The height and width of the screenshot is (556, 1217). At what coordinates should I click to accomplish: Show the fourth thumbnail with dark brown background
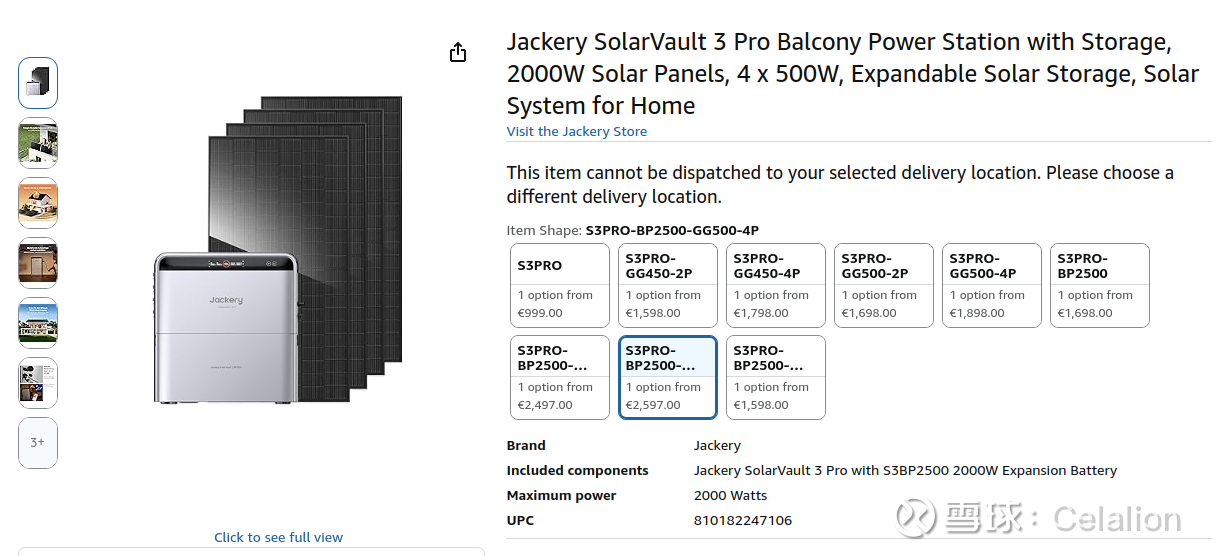tap(38, 263)
